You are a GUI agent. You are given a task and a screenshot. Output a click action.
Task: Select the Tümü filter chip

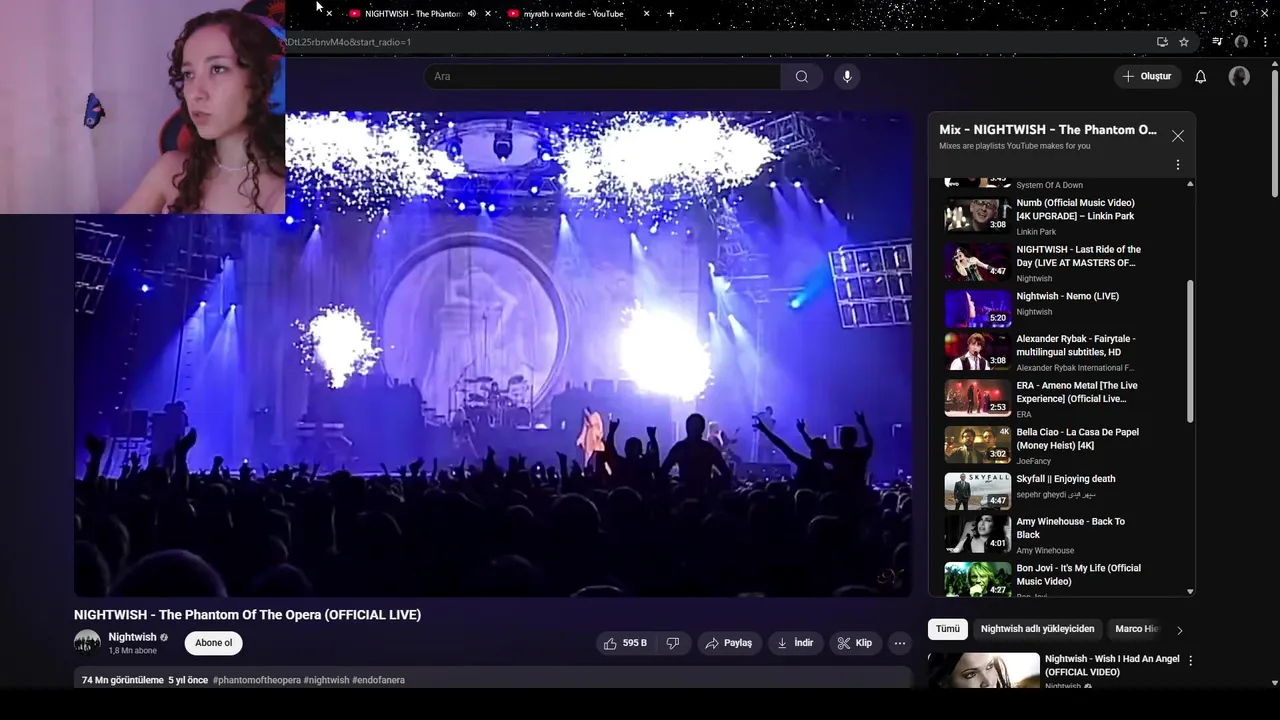click(x=947, y=629)
